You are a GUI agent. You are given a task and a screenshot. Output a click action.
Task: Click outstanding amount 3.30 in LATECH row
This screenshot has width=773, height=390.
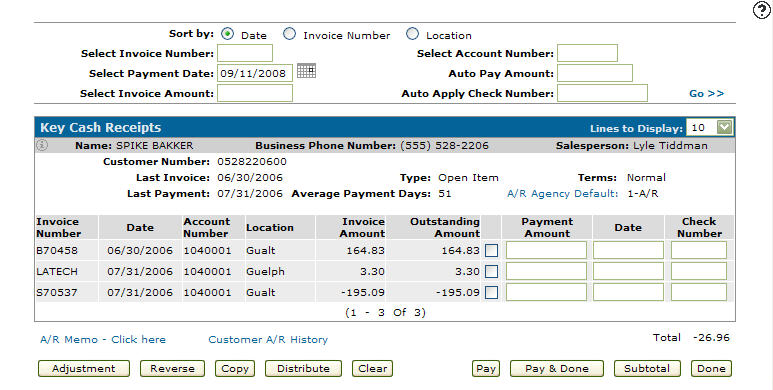coord(467,272)
